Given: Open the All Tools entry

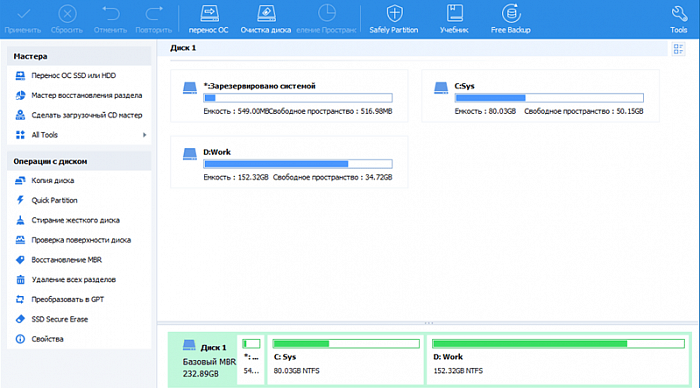Looking at the screenshot, I should (x=44, y=135).
